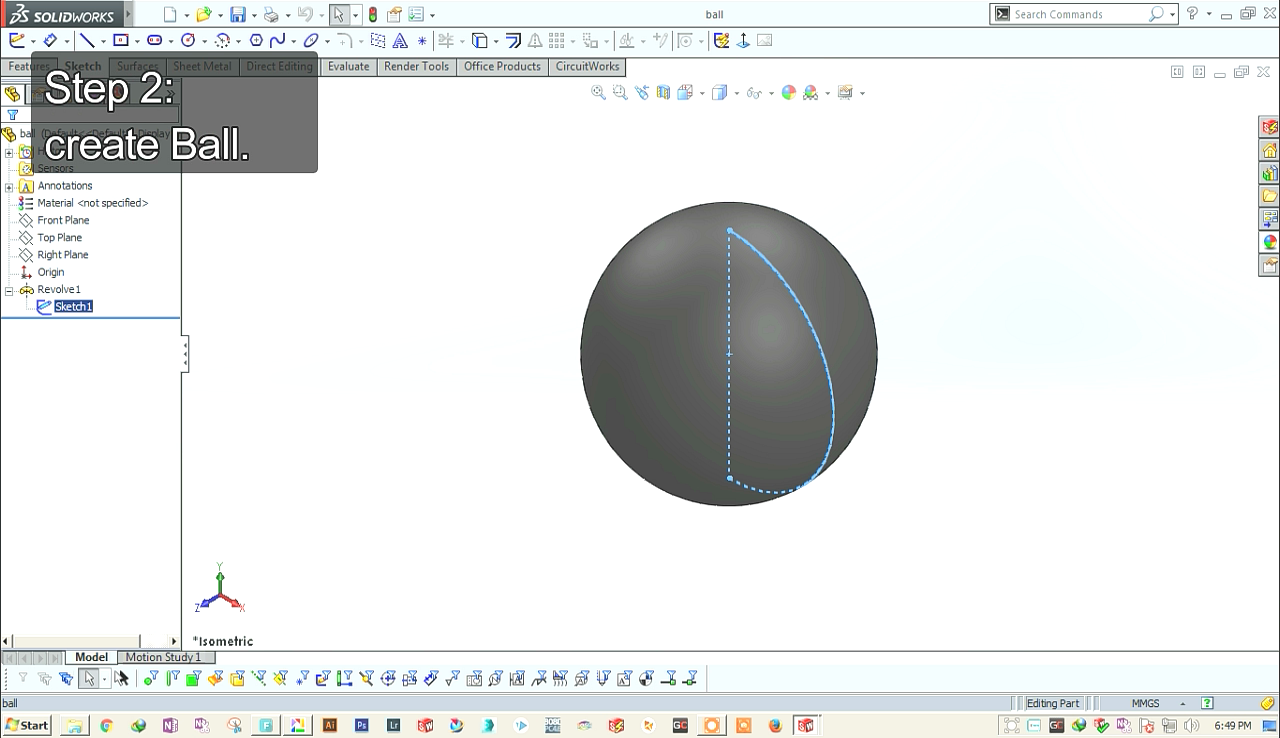Viewport: 1280px width, 738px height.
Task: Open View Orientation dropdown arrow
Action: (701, 93)
